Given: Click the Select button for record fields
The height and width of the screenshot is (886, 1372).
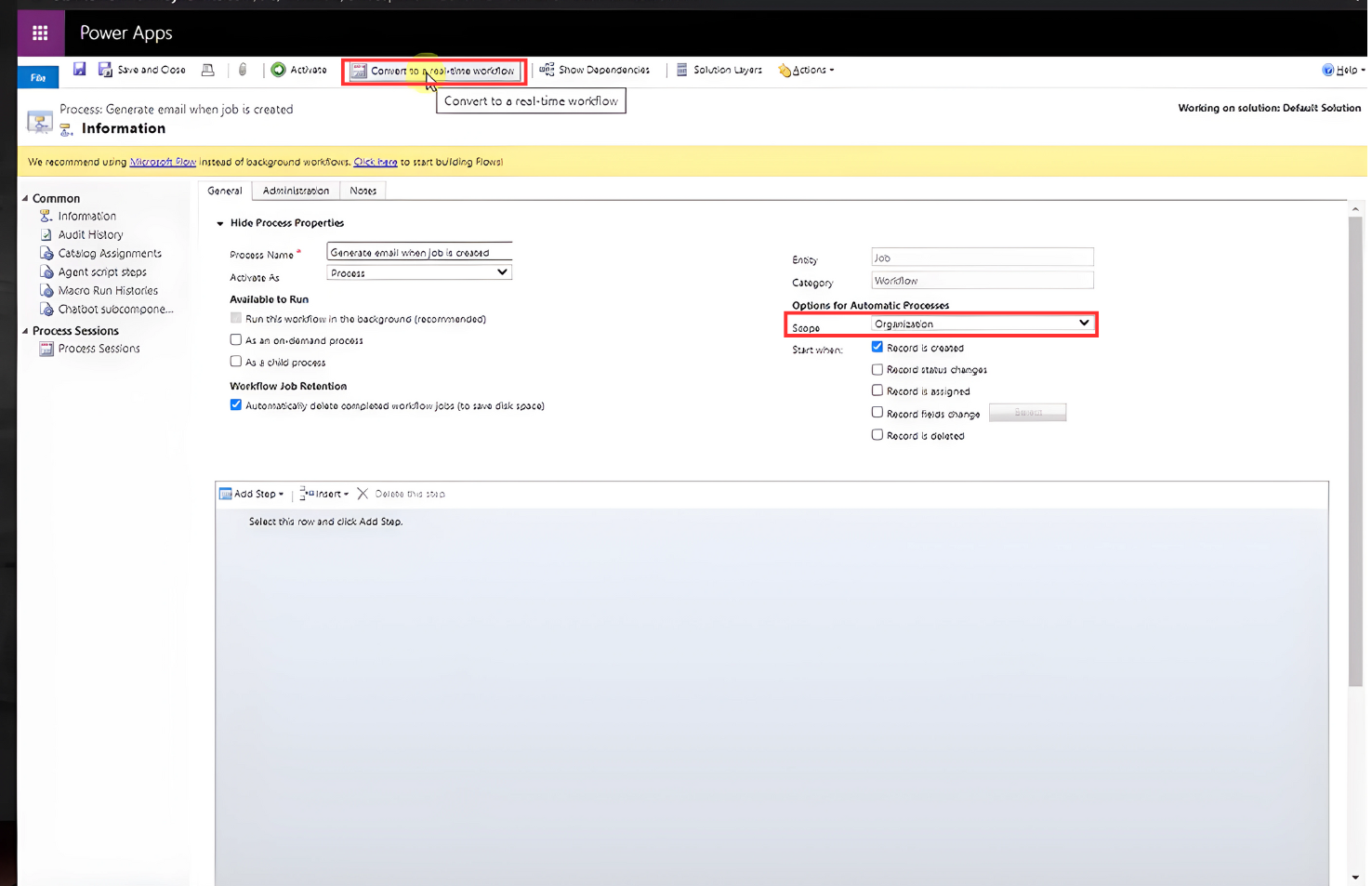Looking at the screenshot, I should (x=1027, y=412).
